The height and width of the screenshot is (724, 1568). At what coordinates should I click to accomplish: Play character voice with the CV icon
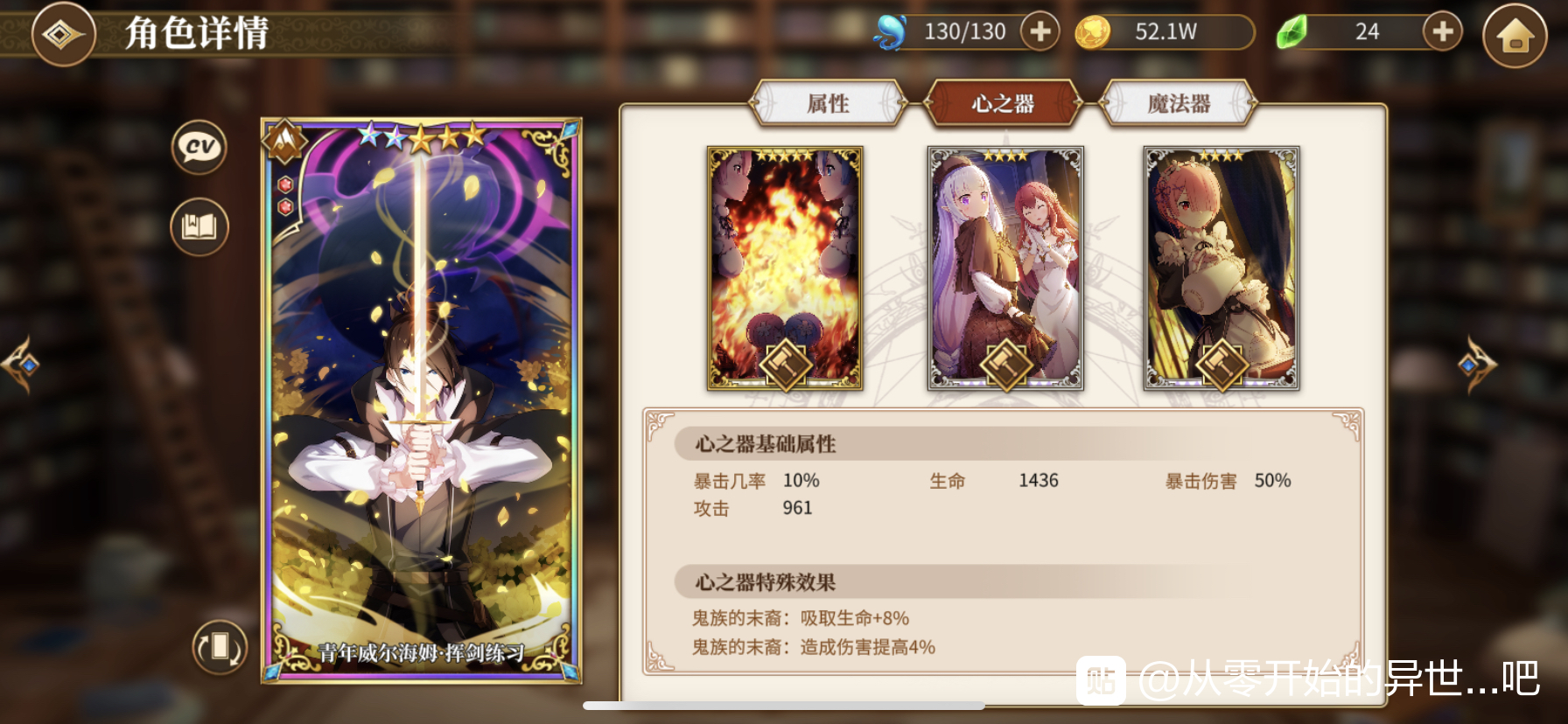pos(199,147)
